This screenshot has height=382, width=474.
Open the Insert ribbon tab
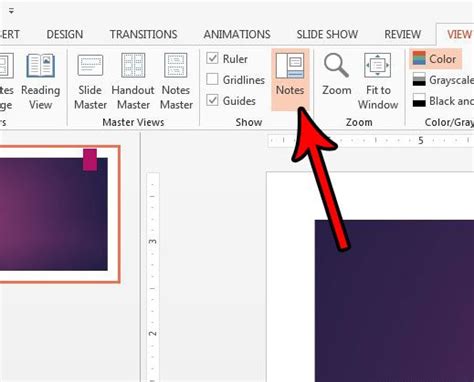[9, 34]
